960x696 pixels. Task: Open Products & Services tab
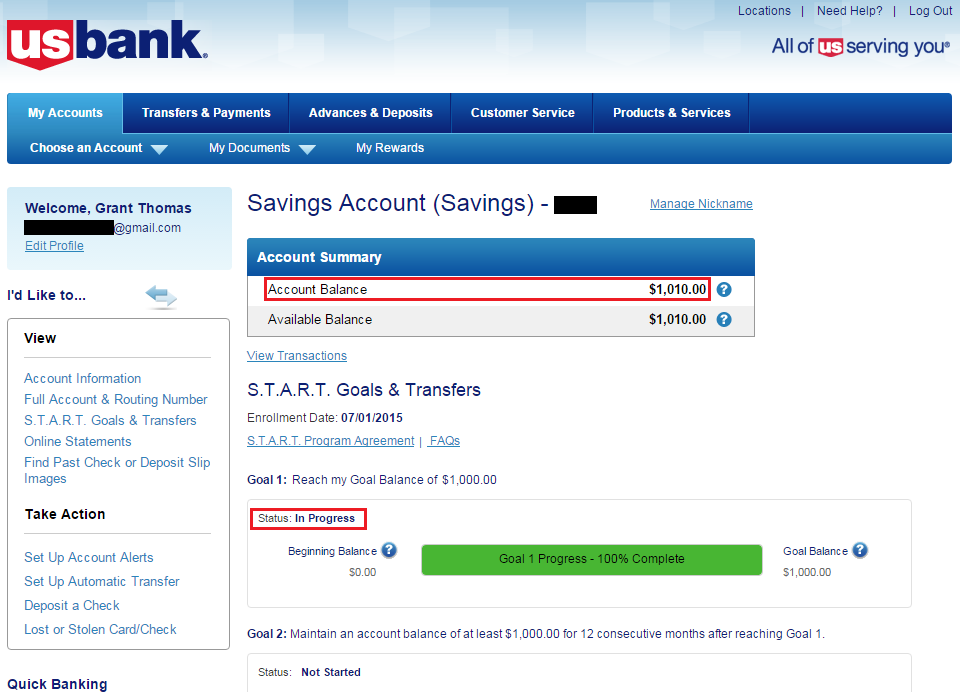click(x=672, y=113)
